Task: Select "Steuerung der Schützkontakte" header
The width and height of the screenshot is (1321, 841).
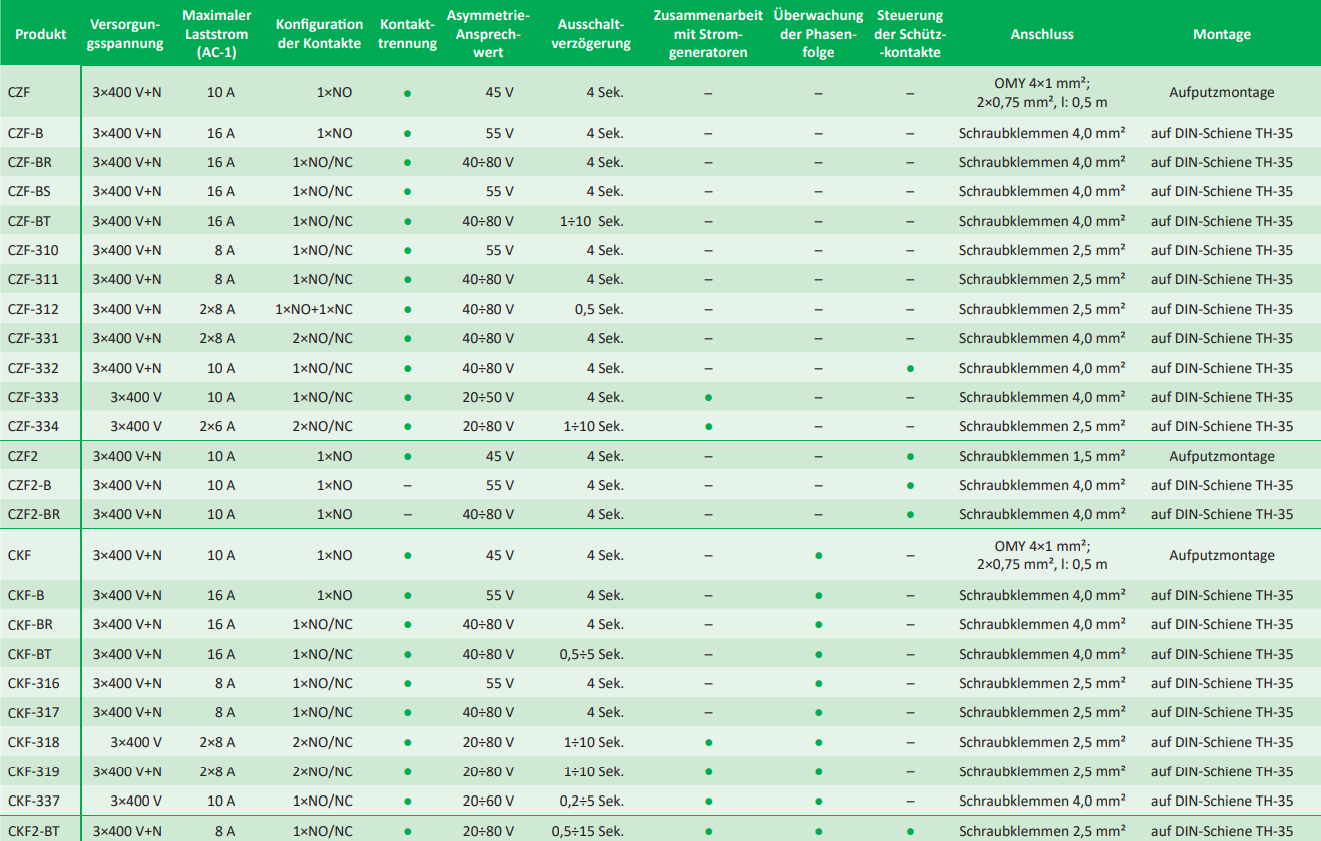Action: [x=909, y=34]
